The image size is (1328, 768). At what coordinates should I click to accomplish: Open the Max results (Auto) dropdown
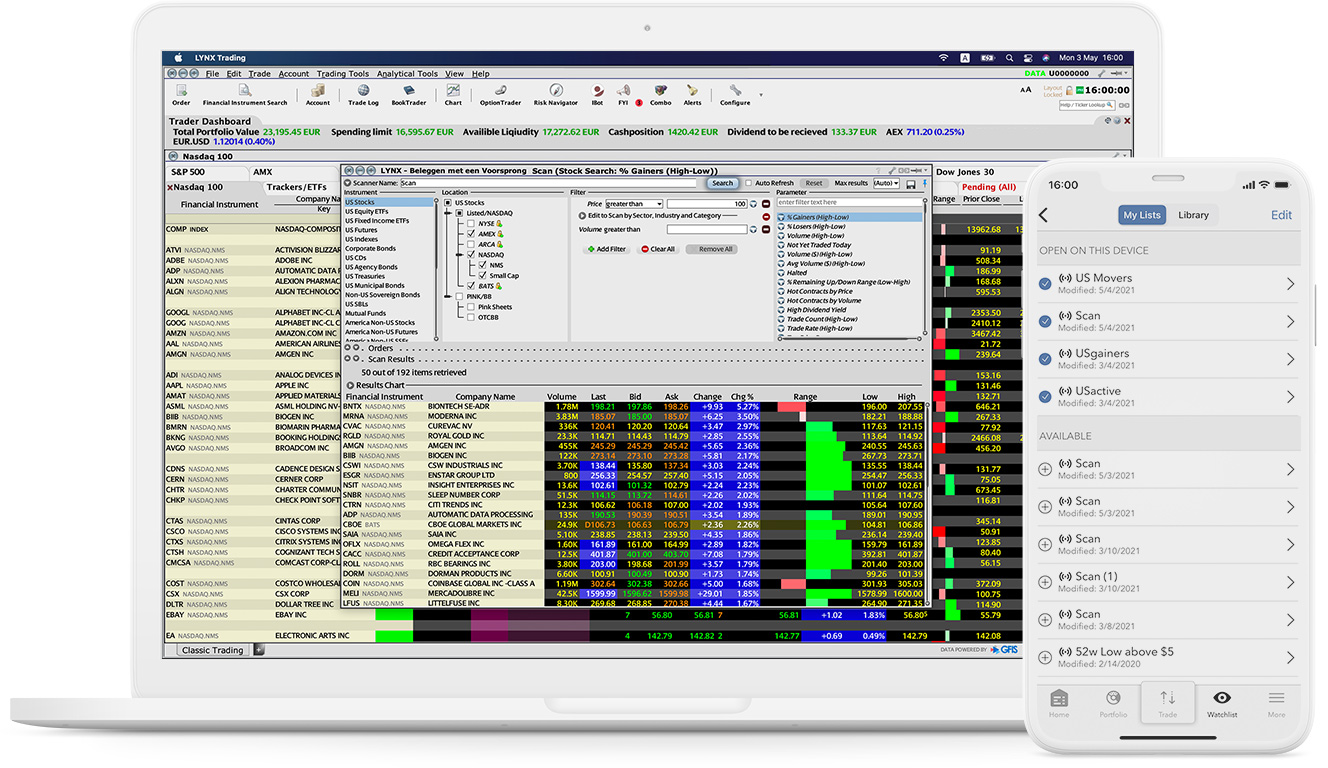pos(886,184)
